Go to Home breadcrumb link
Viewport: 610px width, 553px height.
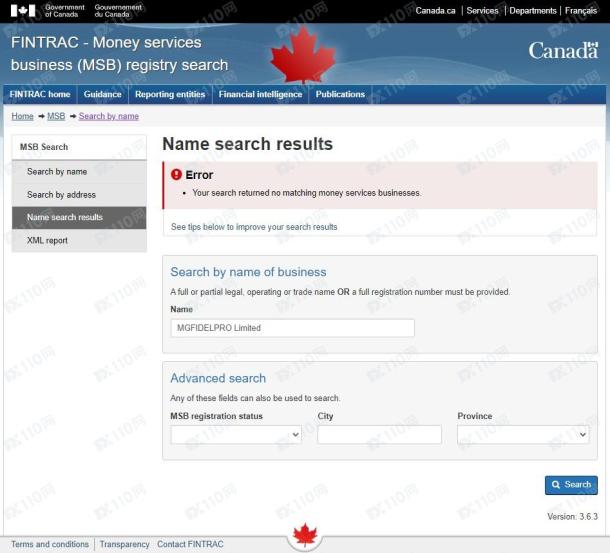(23, 116)
